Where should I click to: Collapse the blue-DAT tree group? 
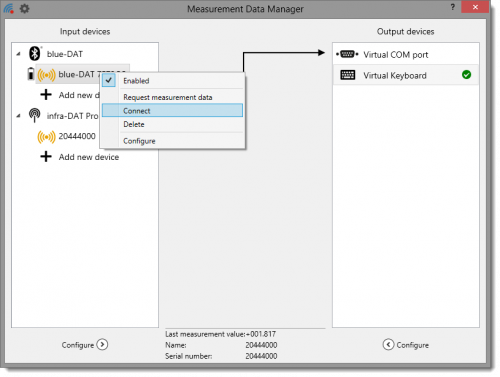coord(18,54)
